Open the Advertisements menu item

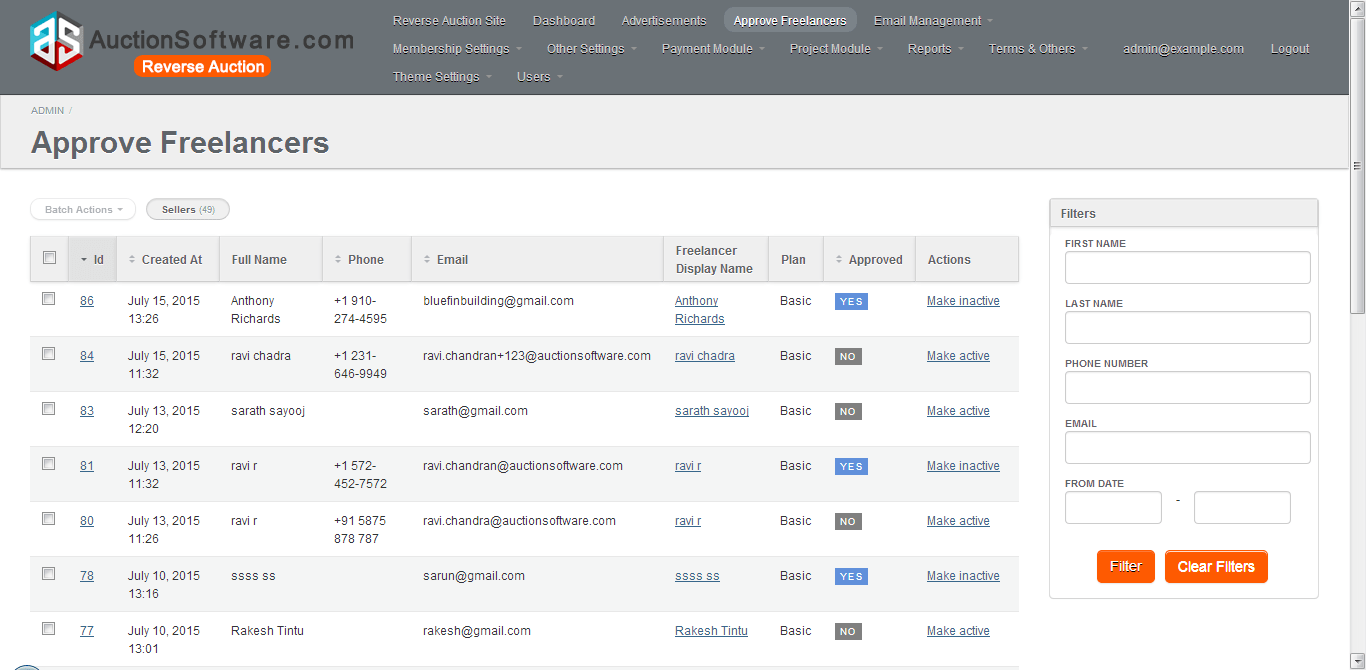[x=664, y=20]
